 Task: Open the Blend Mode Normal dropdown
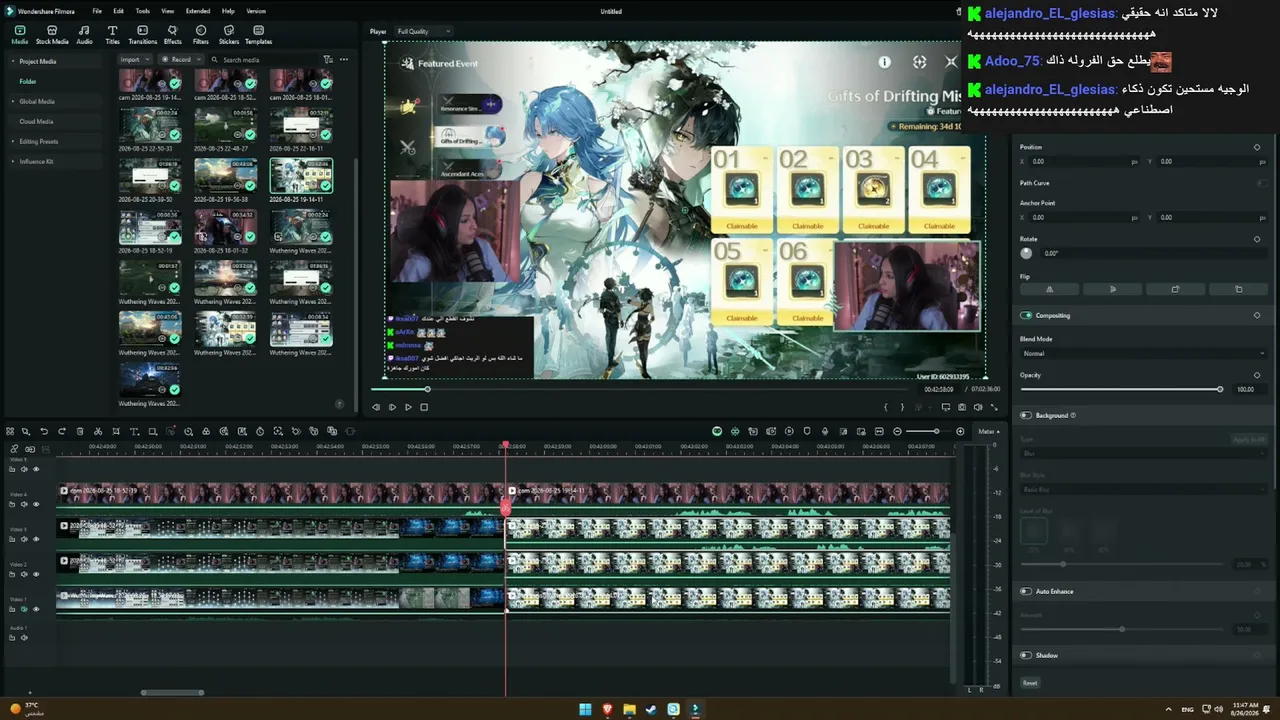(1143, 353)
